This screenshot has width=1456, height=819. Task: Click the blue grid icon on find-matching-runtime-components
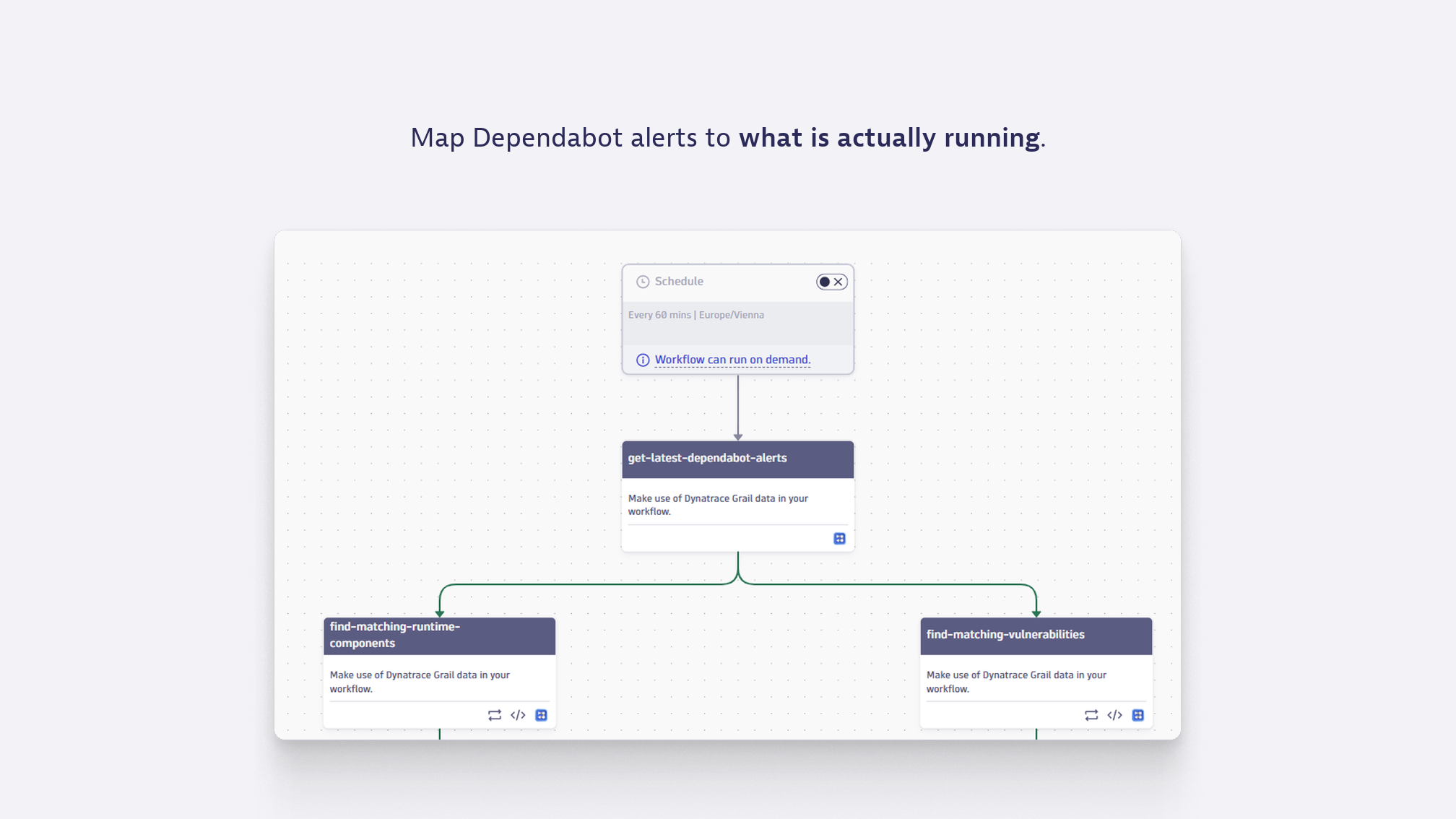(541, 715)
